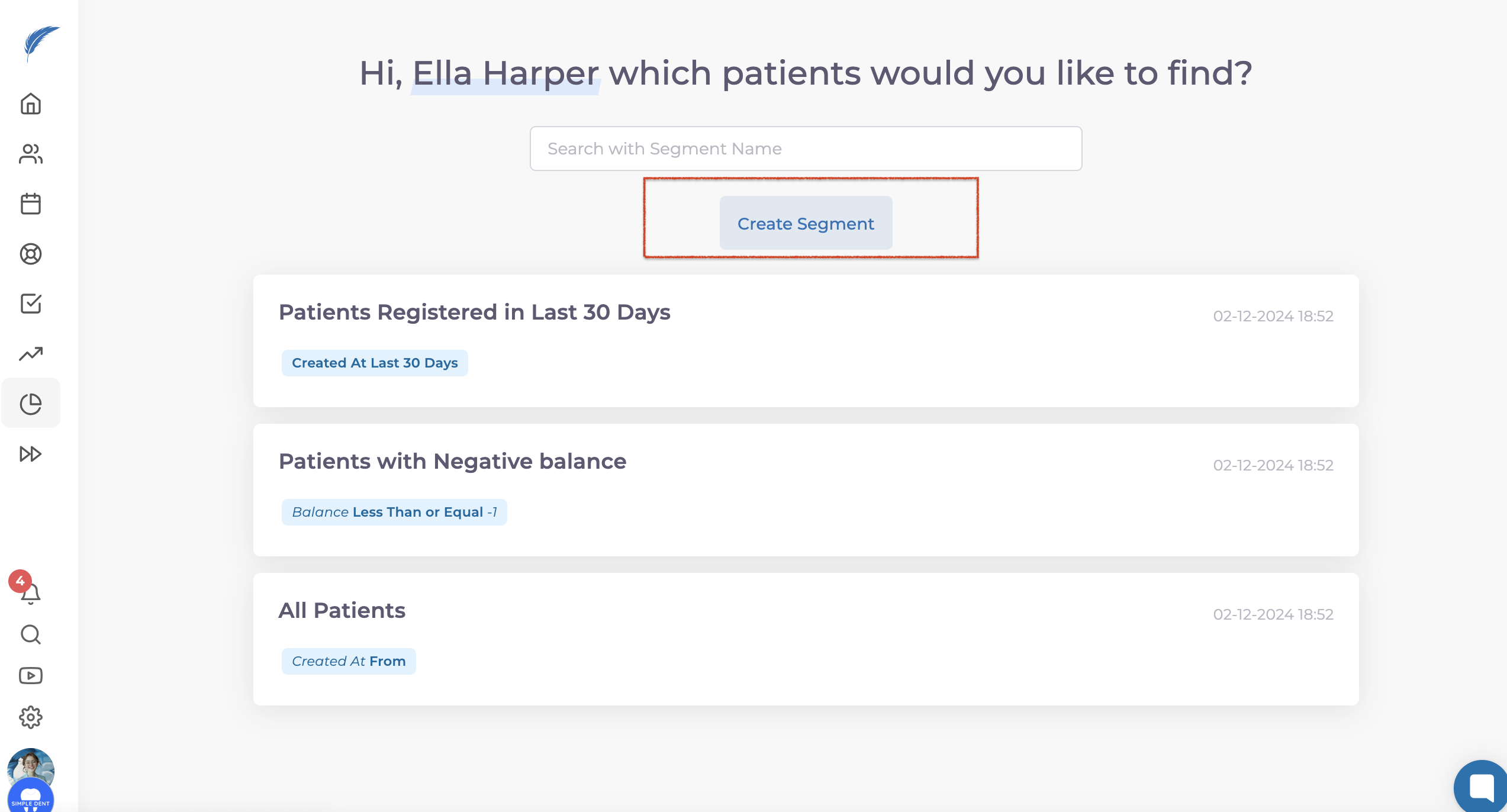Image resolution: width=1507 pixels, height=812 pixels.
Task: Open the Tasks checkbox icon
Action: coord(31,304)
